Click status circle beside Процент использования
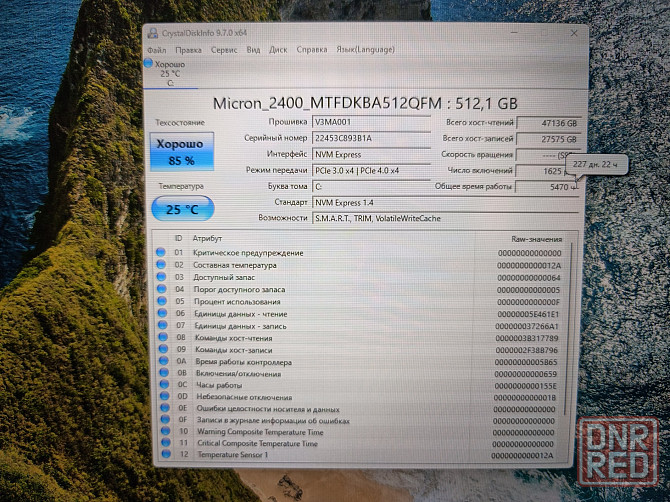The image size is (670, 502). pos(162,301)
